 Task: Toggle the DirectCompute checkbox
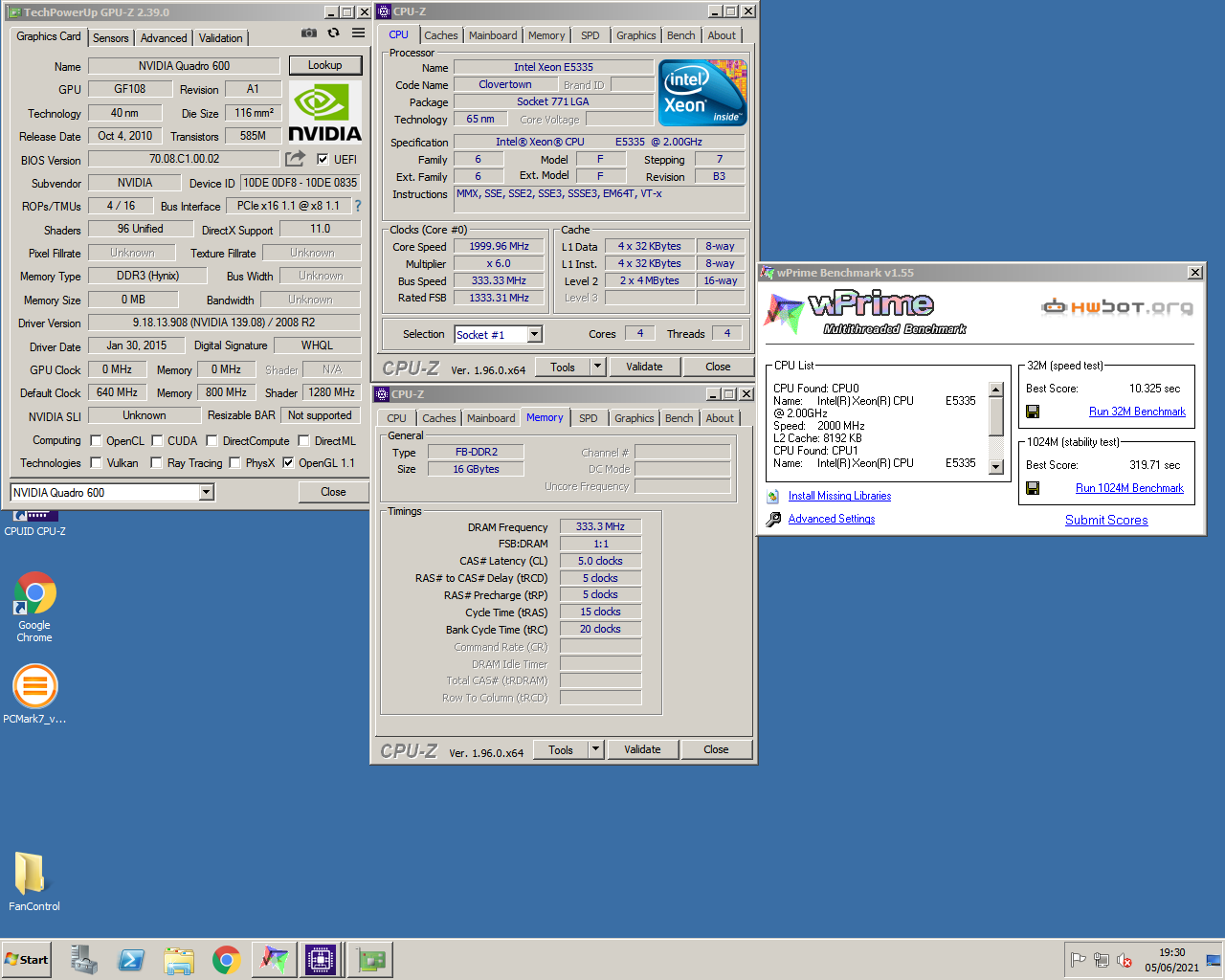(x=212, y=441)
